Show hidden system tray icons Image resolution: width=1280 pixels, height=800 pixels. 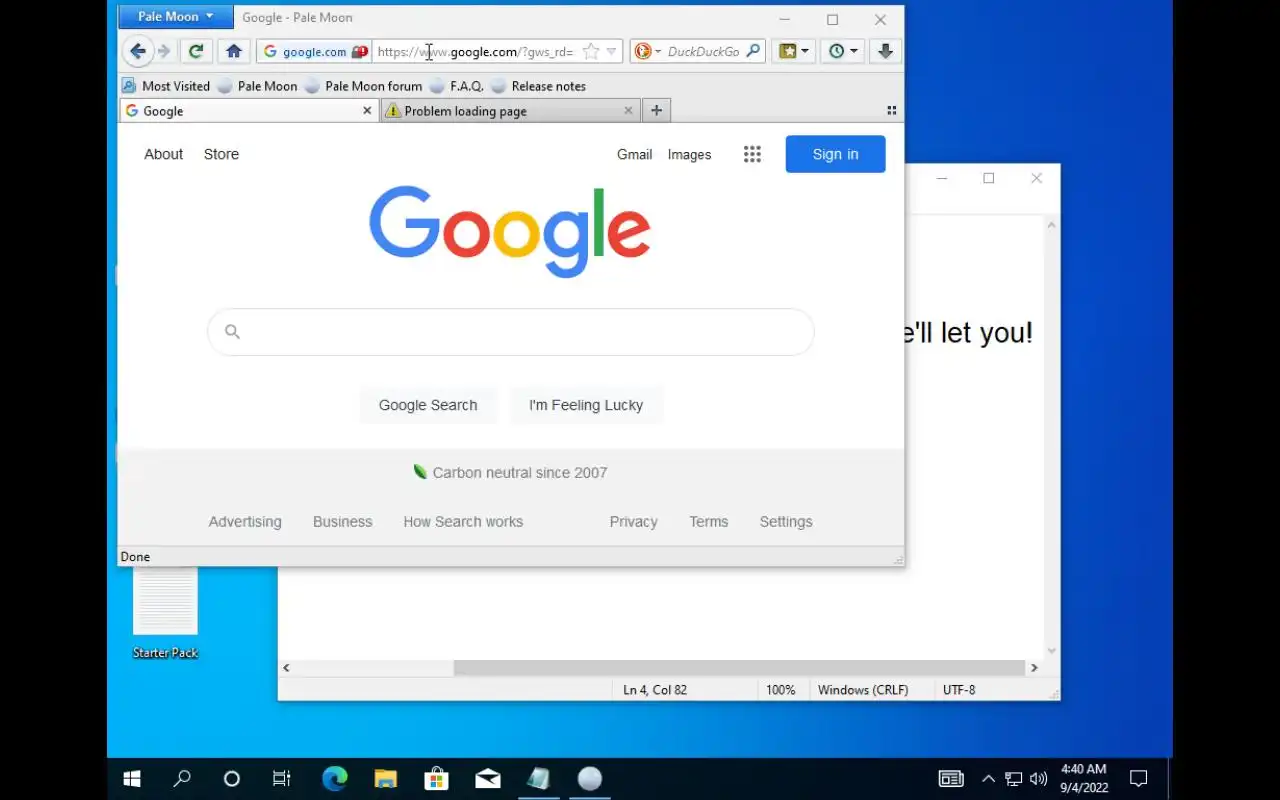pyautogui.click(x=988, y=779)
